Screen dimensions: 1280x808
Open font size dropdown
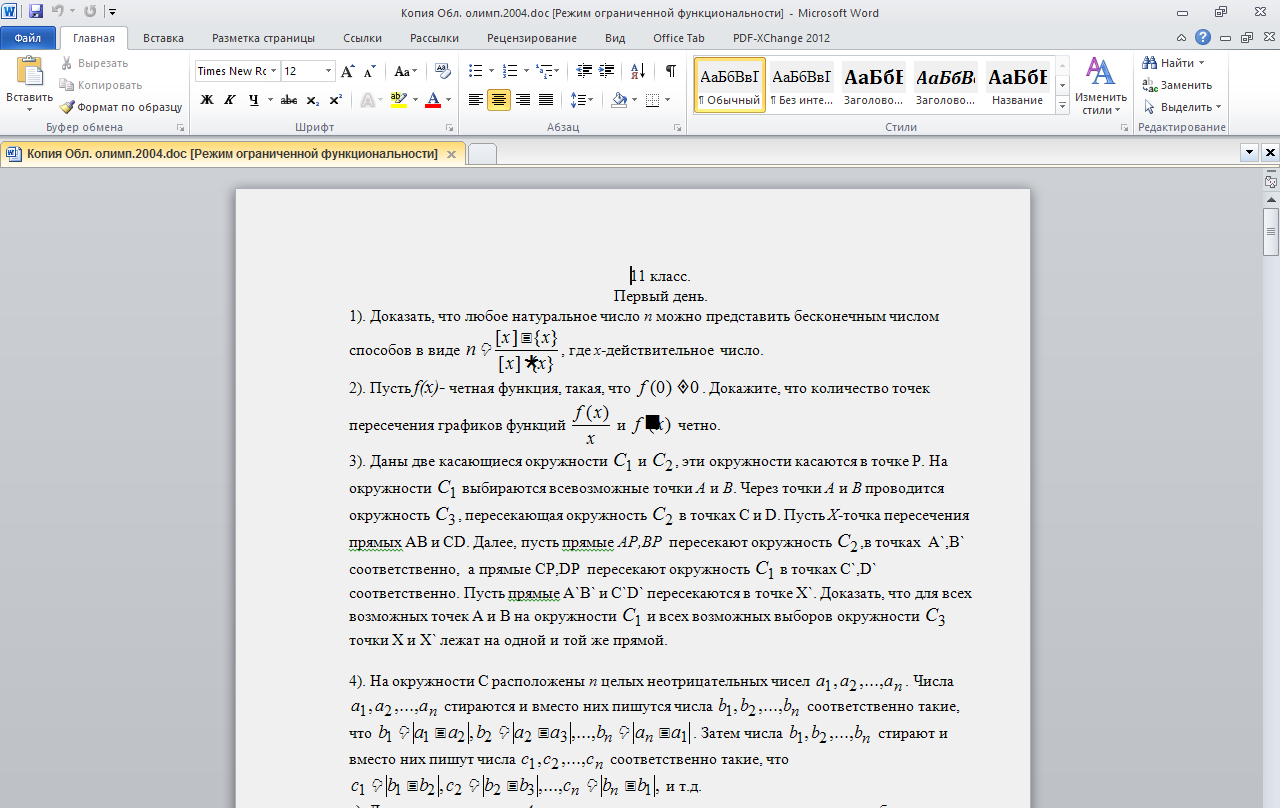329,71
